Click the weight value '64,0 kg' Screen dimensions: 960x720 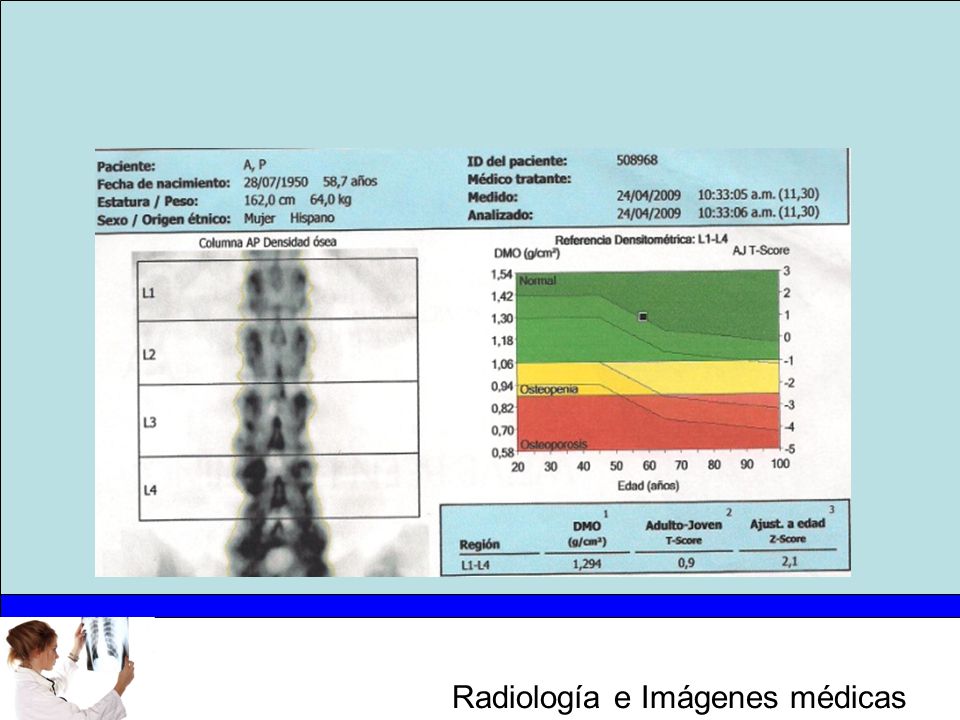coord(331,200)
